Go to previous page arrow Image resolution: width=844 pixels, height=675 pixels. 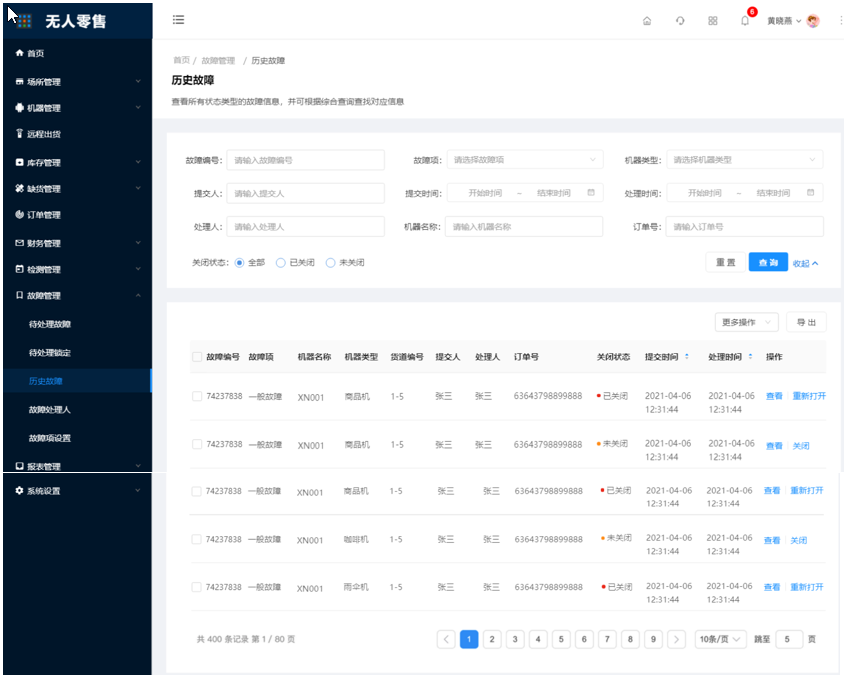point(446,639)
